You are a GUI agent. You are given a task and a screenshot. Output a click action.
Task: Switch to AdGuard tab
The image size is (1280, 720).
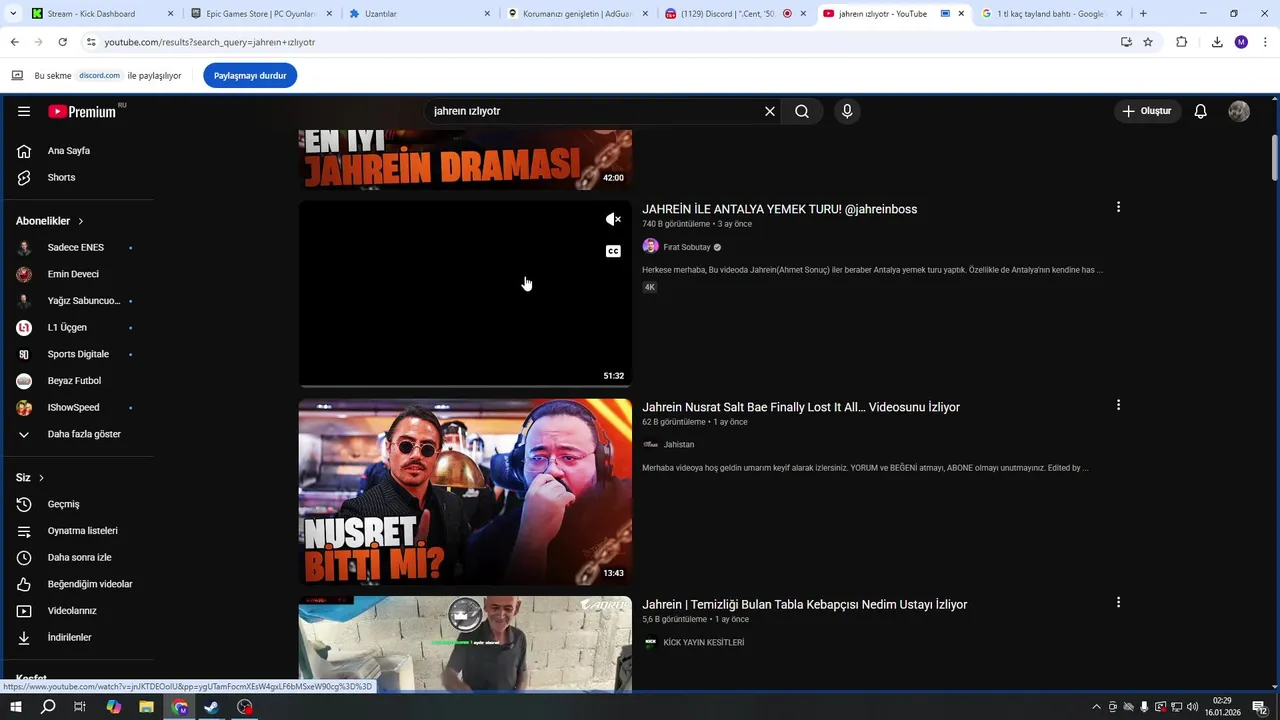pos(577,14)
